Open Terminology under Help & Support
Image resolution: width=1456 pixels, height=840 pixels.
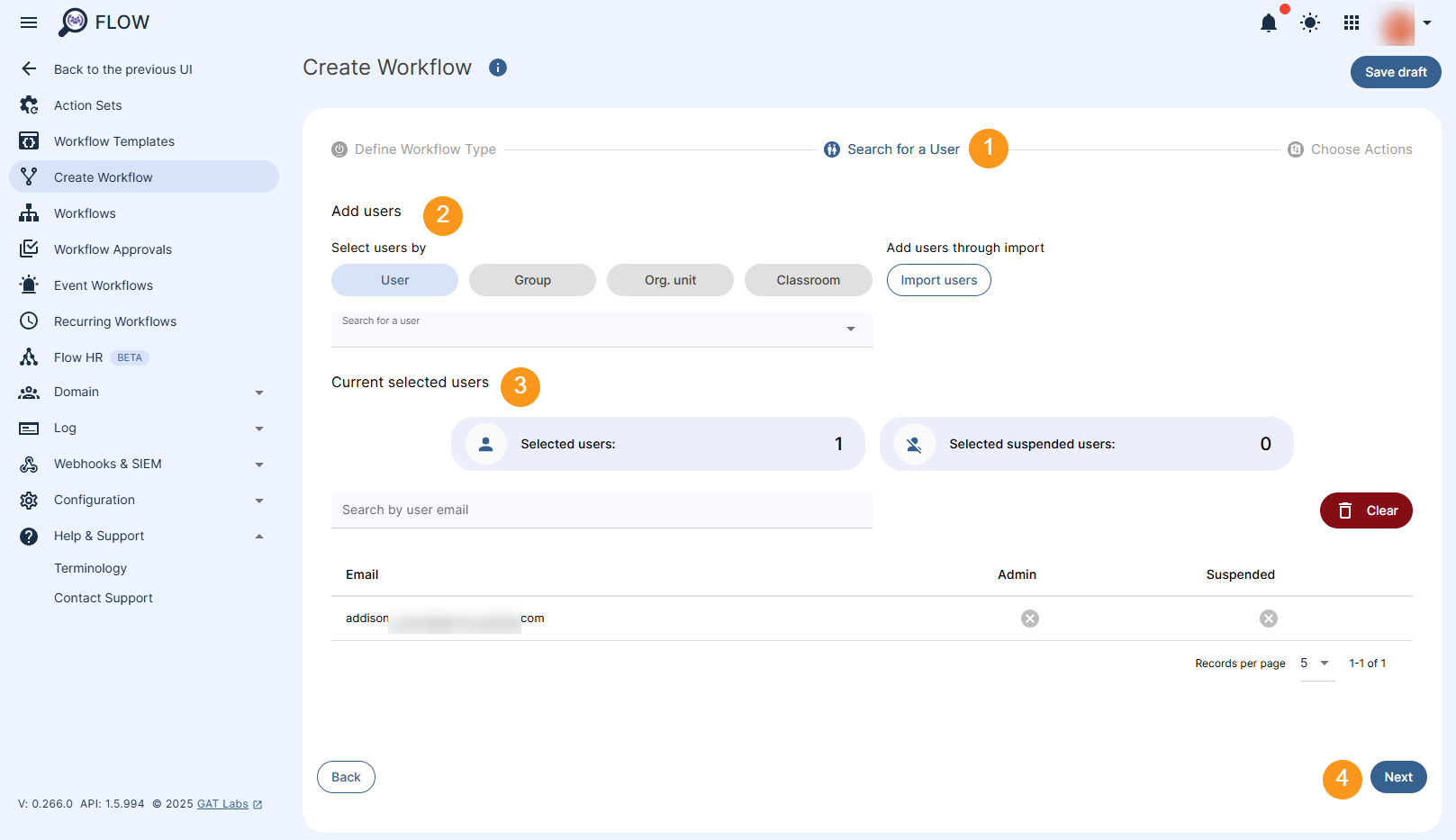point(90,568)
